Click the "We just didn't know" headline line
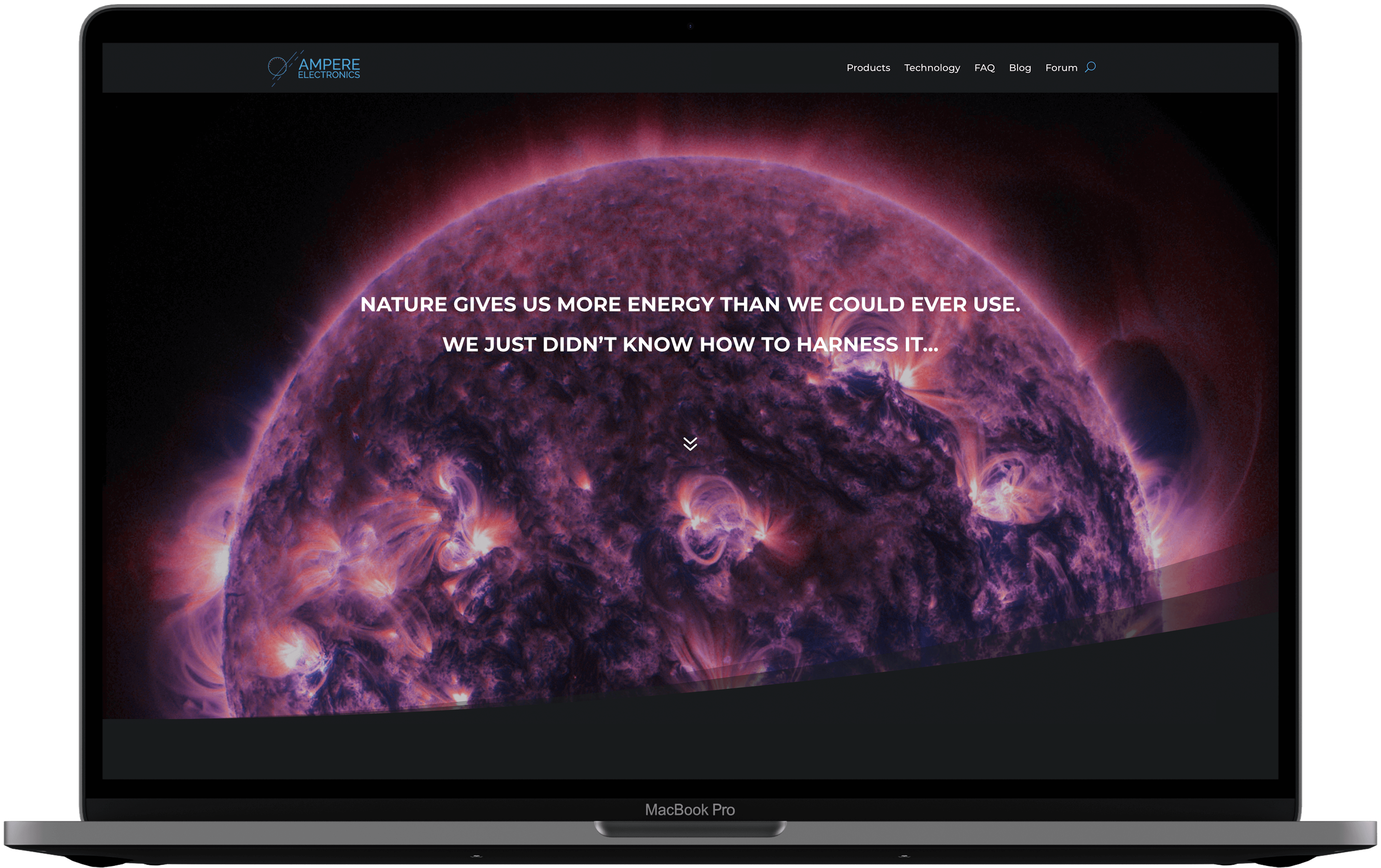 (690, 345)
